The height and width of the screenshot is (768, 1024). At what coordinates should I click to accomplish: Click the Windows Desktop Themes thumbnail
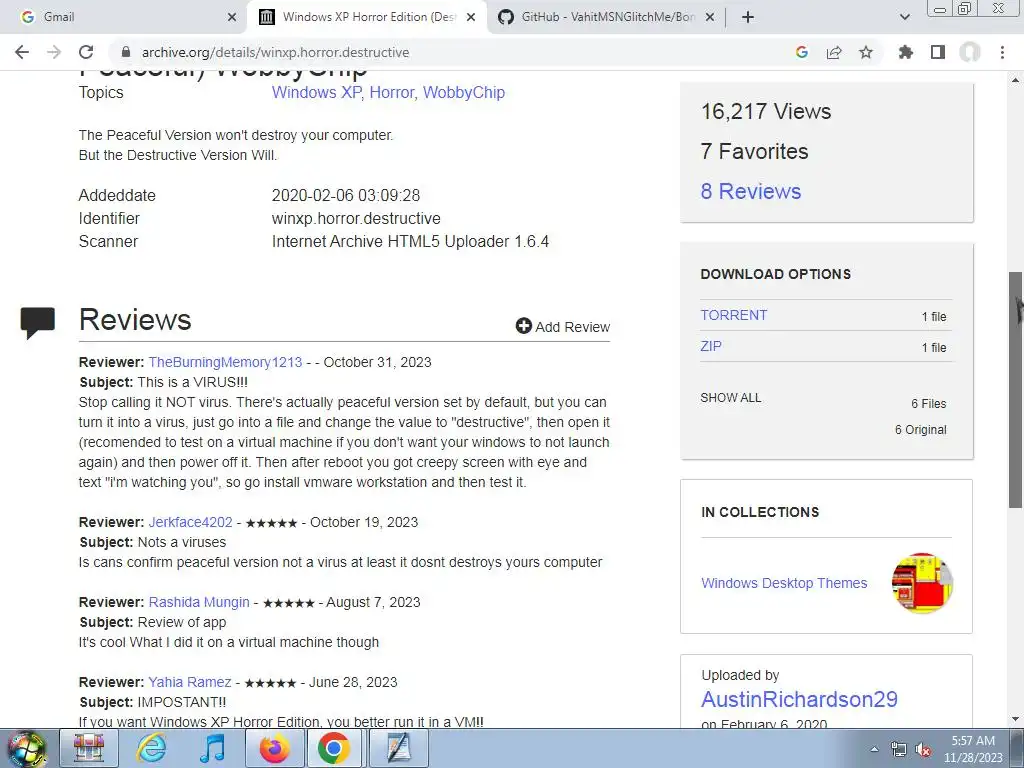click(x=922, y=583)
